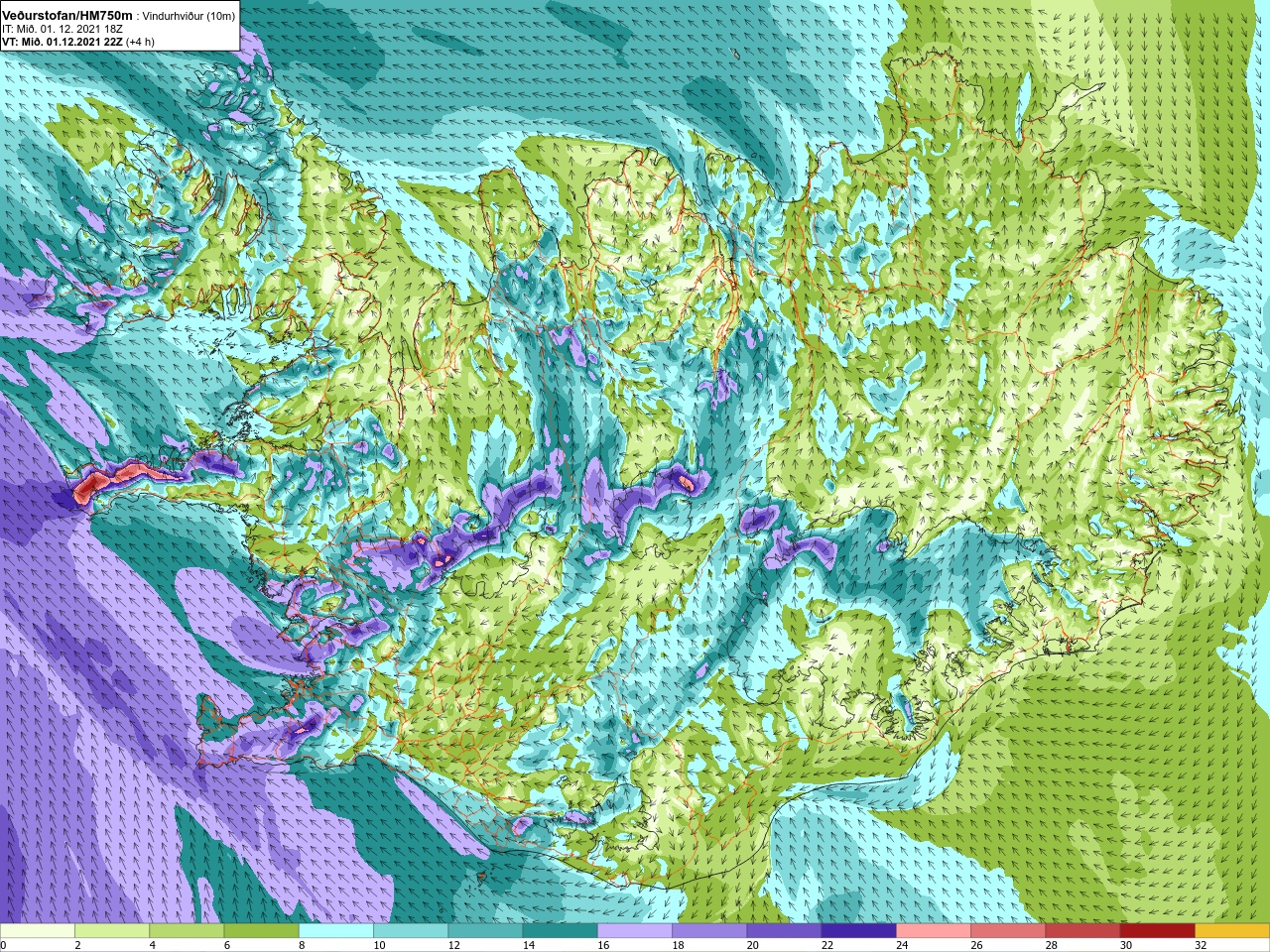Image resolution: width=1270 pixels, height=952 pixels.
Task: Click the light lavender 16–18 legend swatch
Action: (635, 931)
